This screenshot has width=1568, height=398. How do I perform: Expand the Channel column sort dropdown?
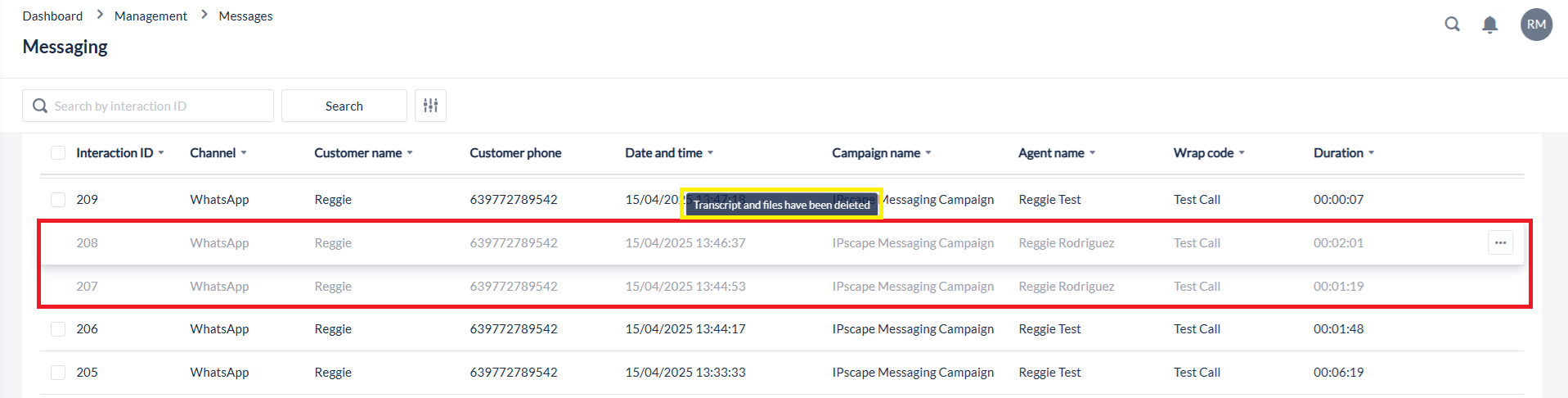click(244, 153)
